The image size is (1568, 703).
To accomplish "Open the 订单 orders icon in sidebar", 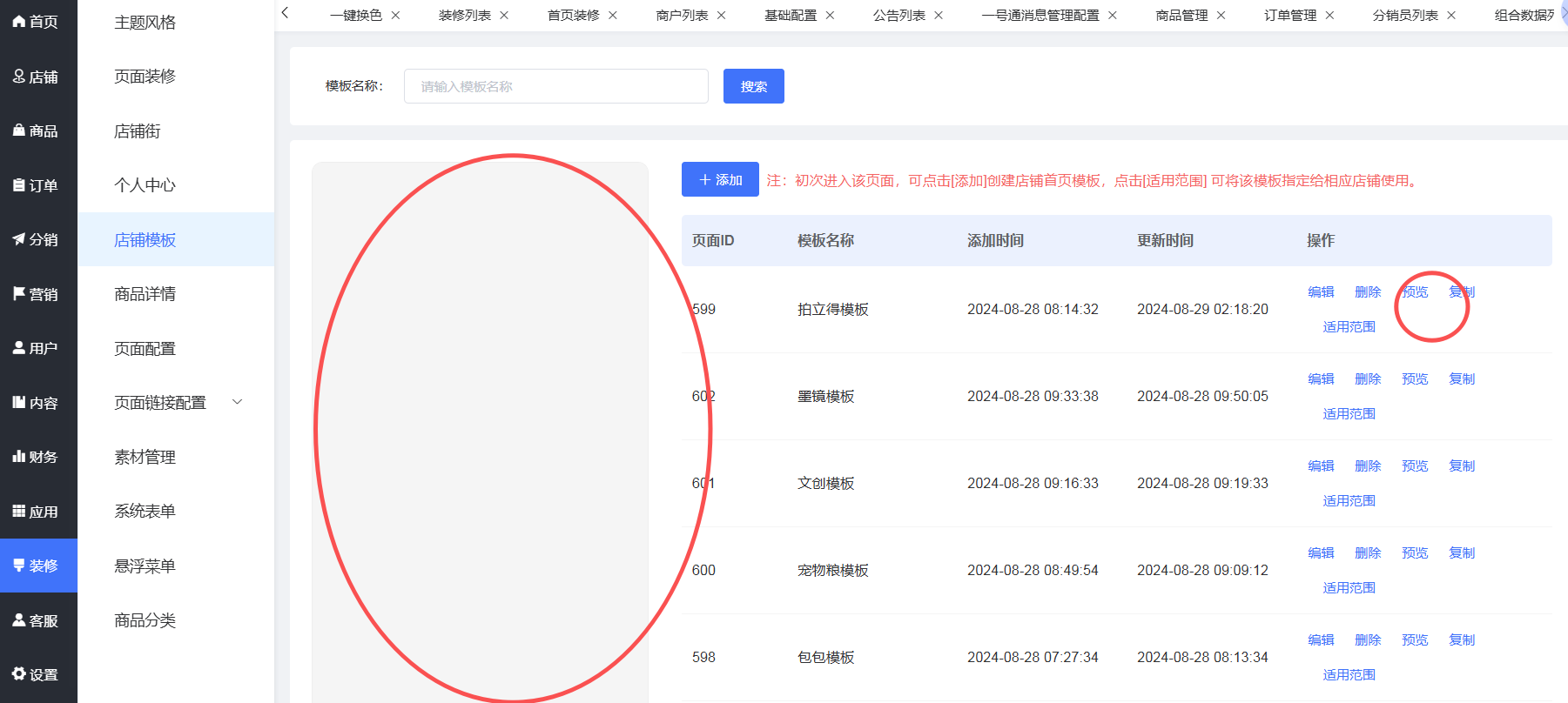I will pyautogui.click(x=19, y=185).
